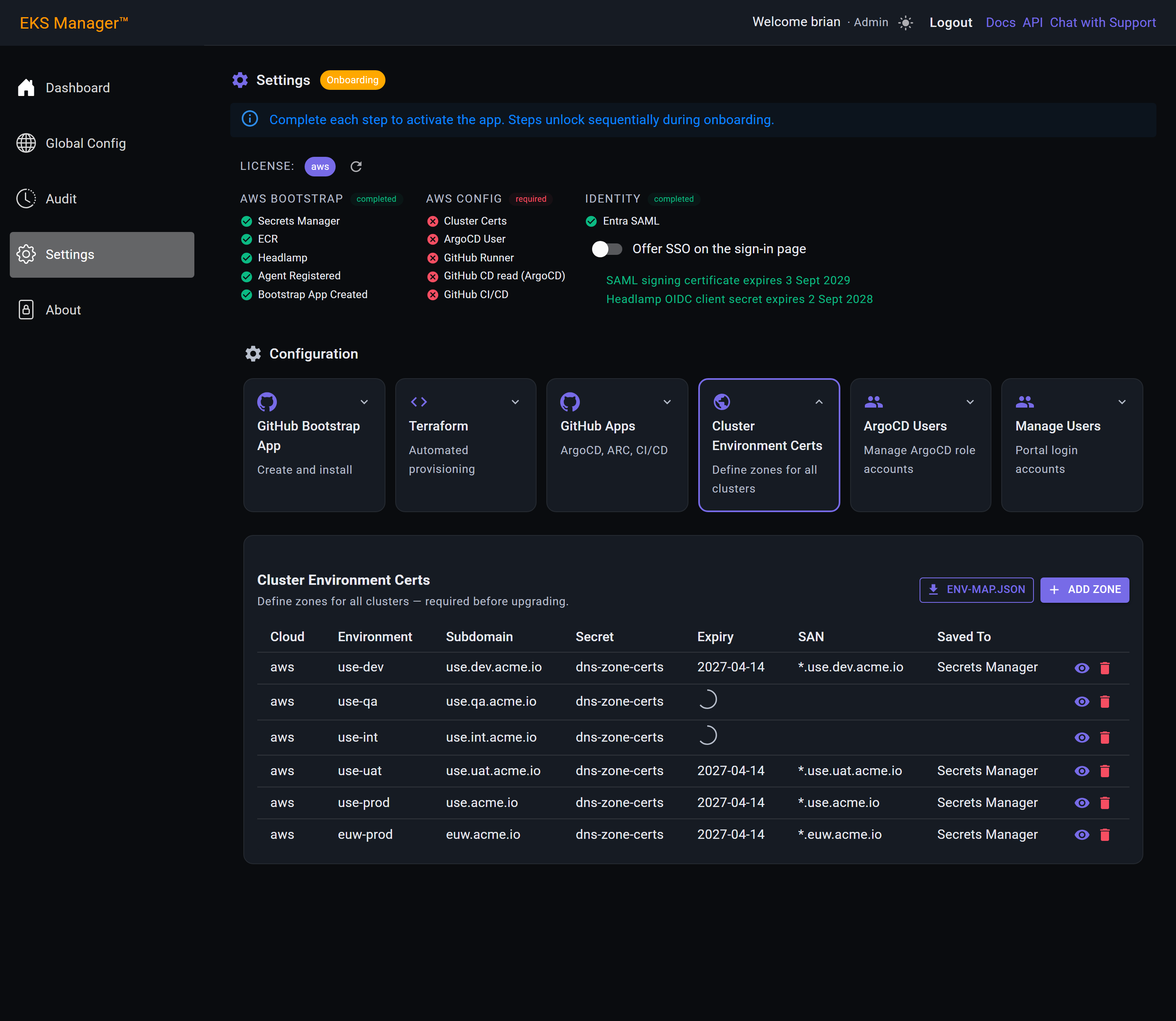The width and height of the screenshot is (1176, 1021).
Task: Click the Onboarding badge
Action: pyautogui.click(x=352, y=80)
